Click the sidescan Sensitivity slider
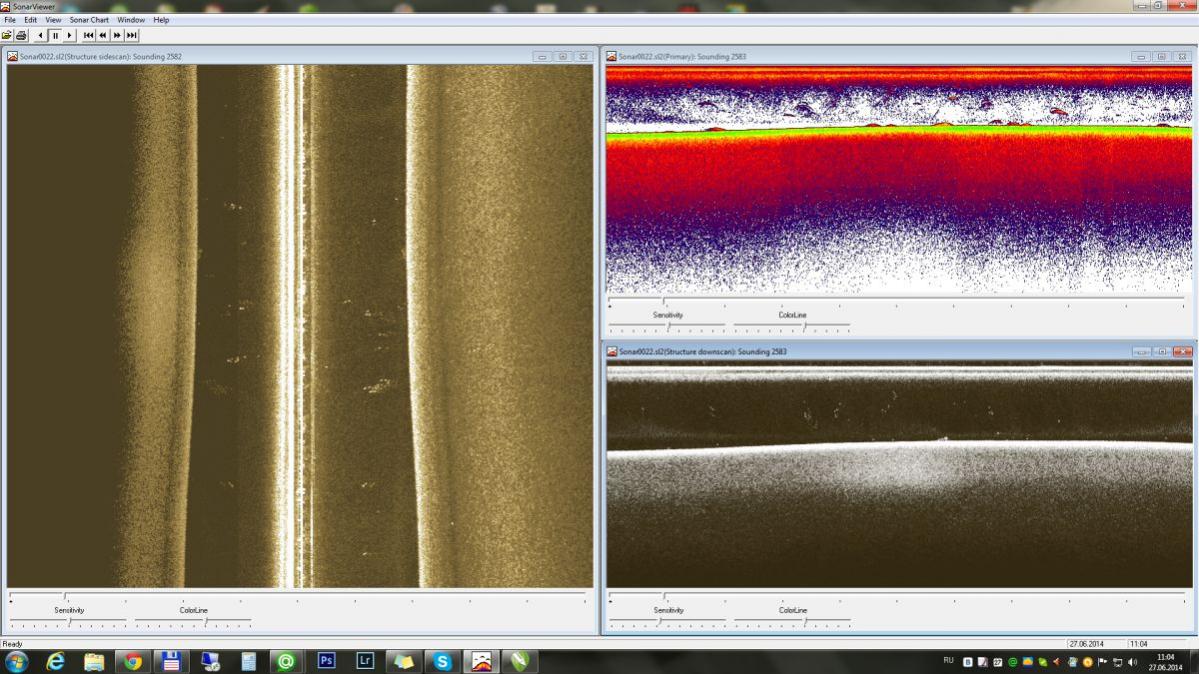 click(69, 622)
